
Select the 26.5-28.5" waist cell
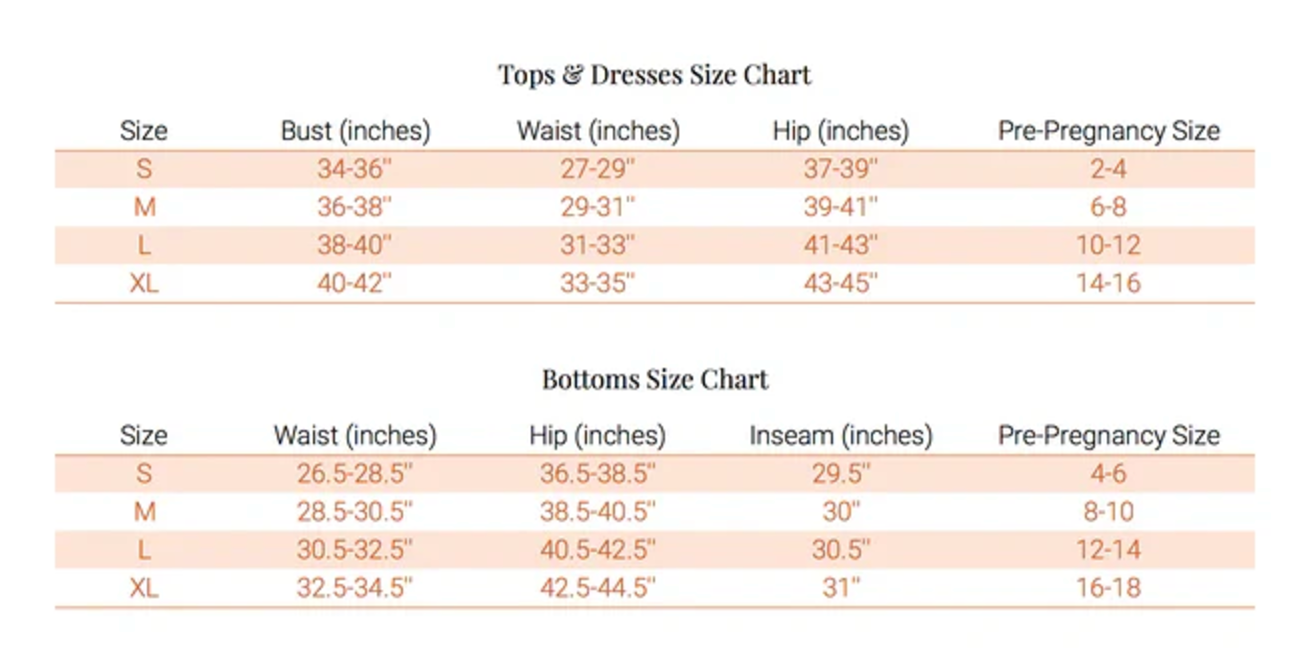(355, 474)
